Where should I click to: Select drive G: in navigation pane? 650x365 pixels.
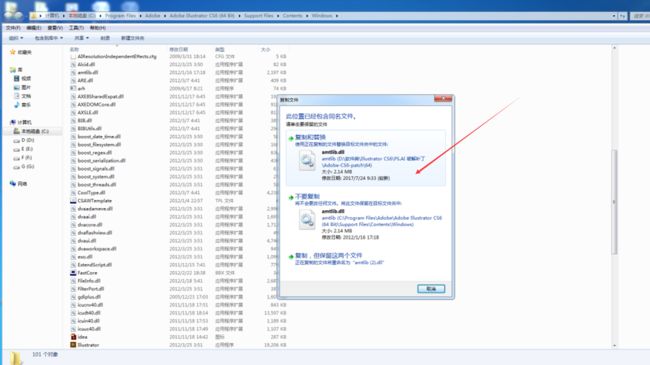(x=24, y=167)
